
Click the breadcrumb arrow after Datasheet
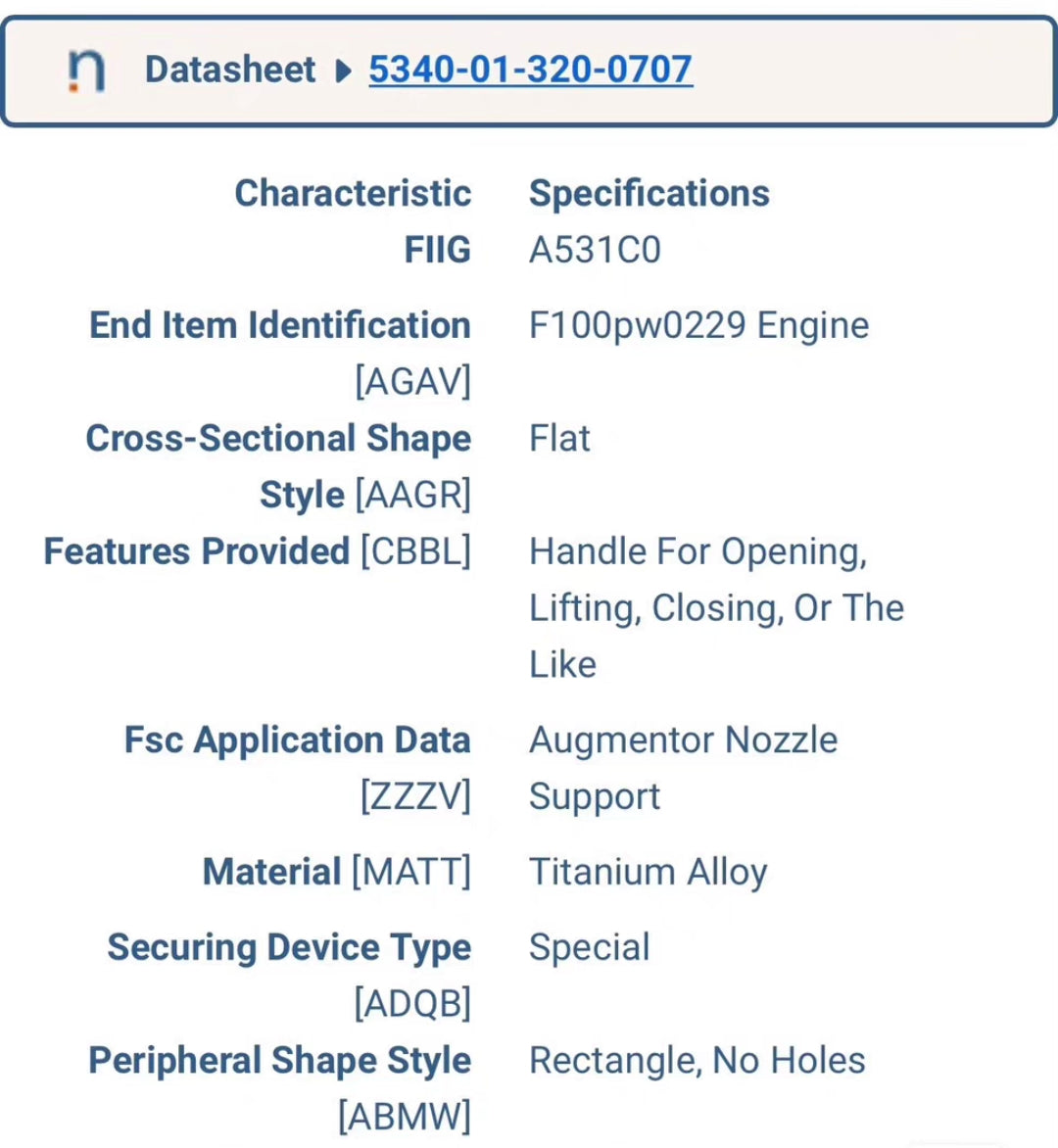coord(343,71)
